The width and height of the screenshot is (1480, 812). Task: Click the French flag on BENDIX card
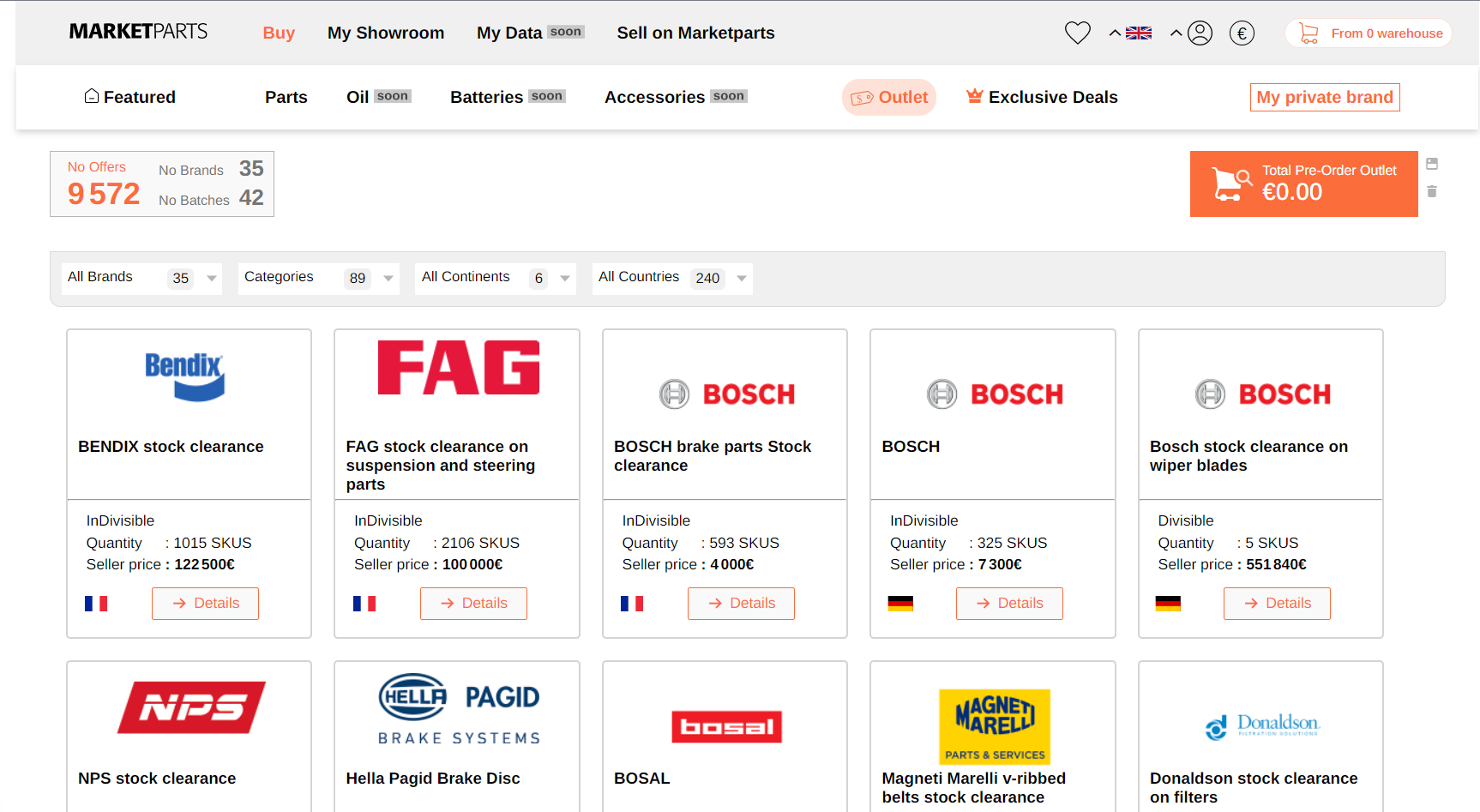point(96,604)
